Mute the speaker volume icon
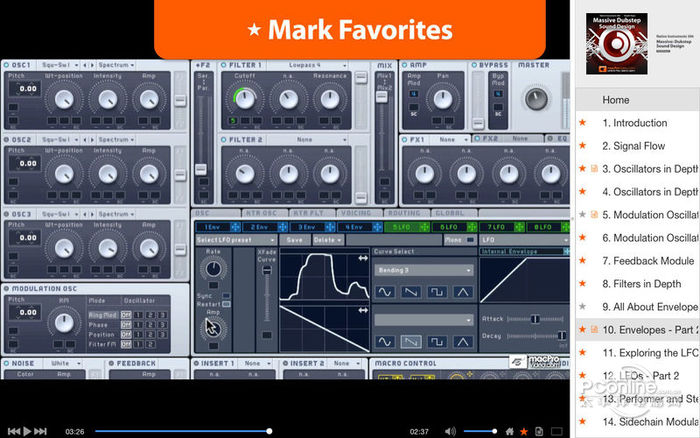This screenshot has width=700, height=438. click(450, 431)
